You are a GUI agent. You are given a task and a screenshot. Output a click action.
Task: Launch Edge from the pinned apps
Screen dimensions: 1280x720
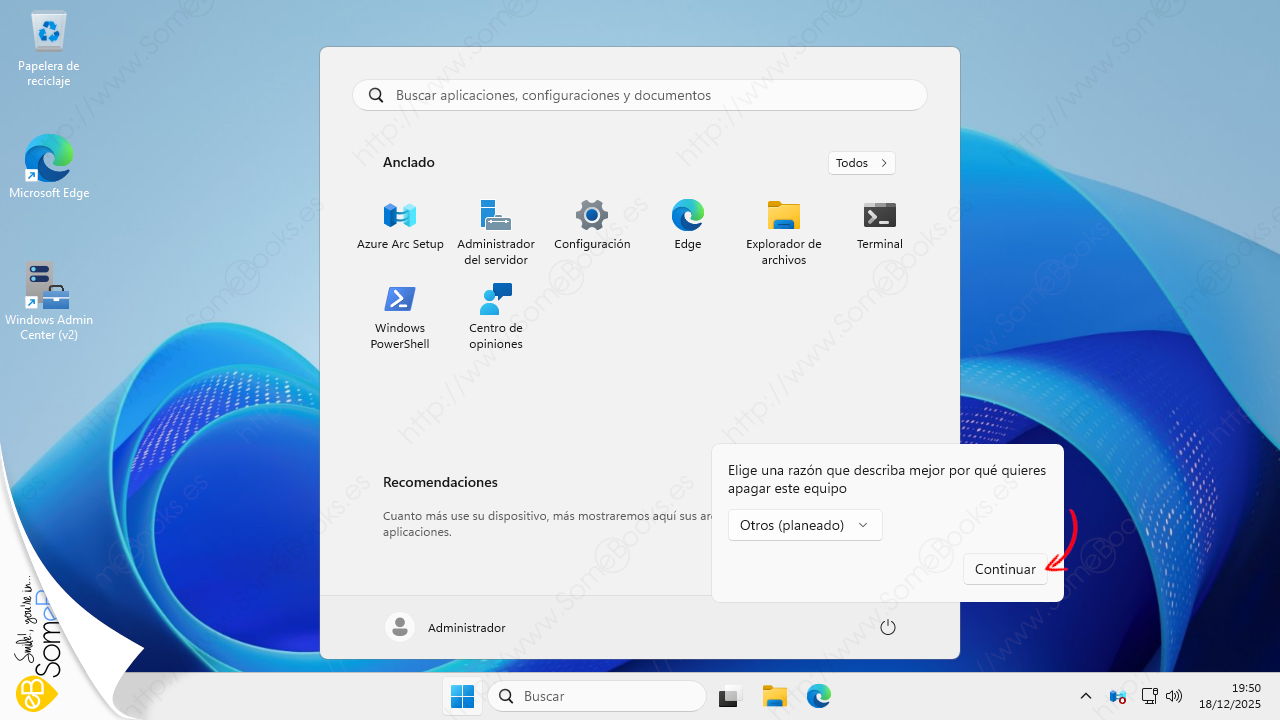[688, 216]
